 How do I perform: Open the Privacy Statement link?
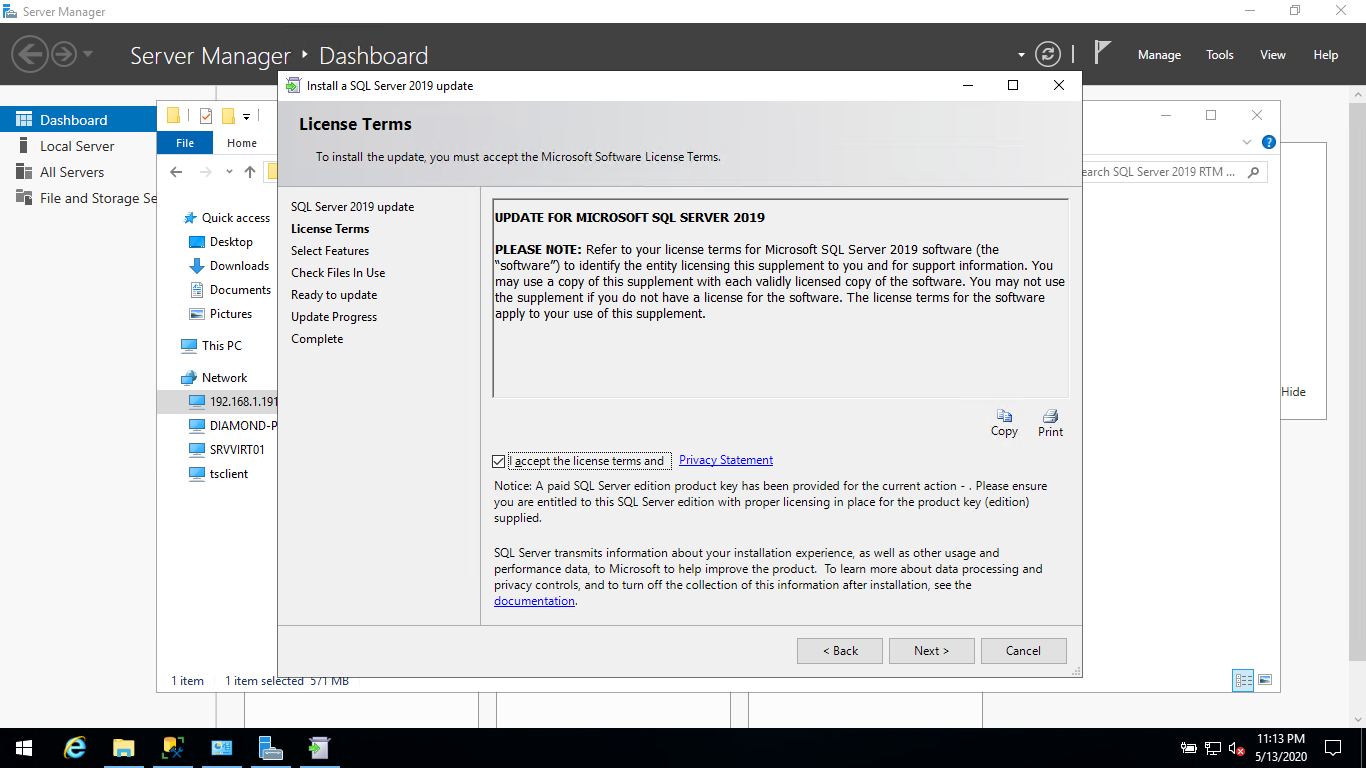(x=726, y=460)
